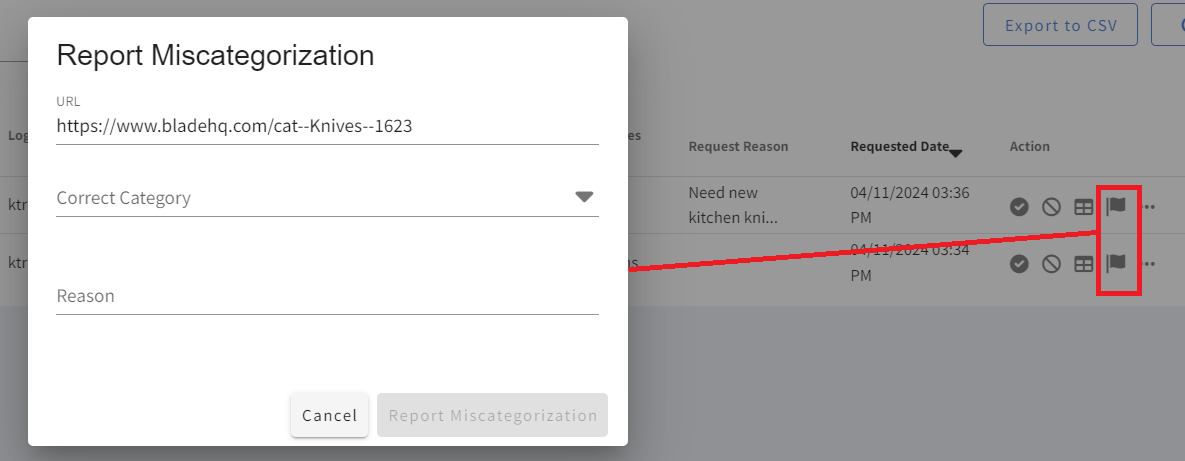Click the deny (block) icon in the second row
This screenshot has height=461, width=1185.
click(1051, 264)
